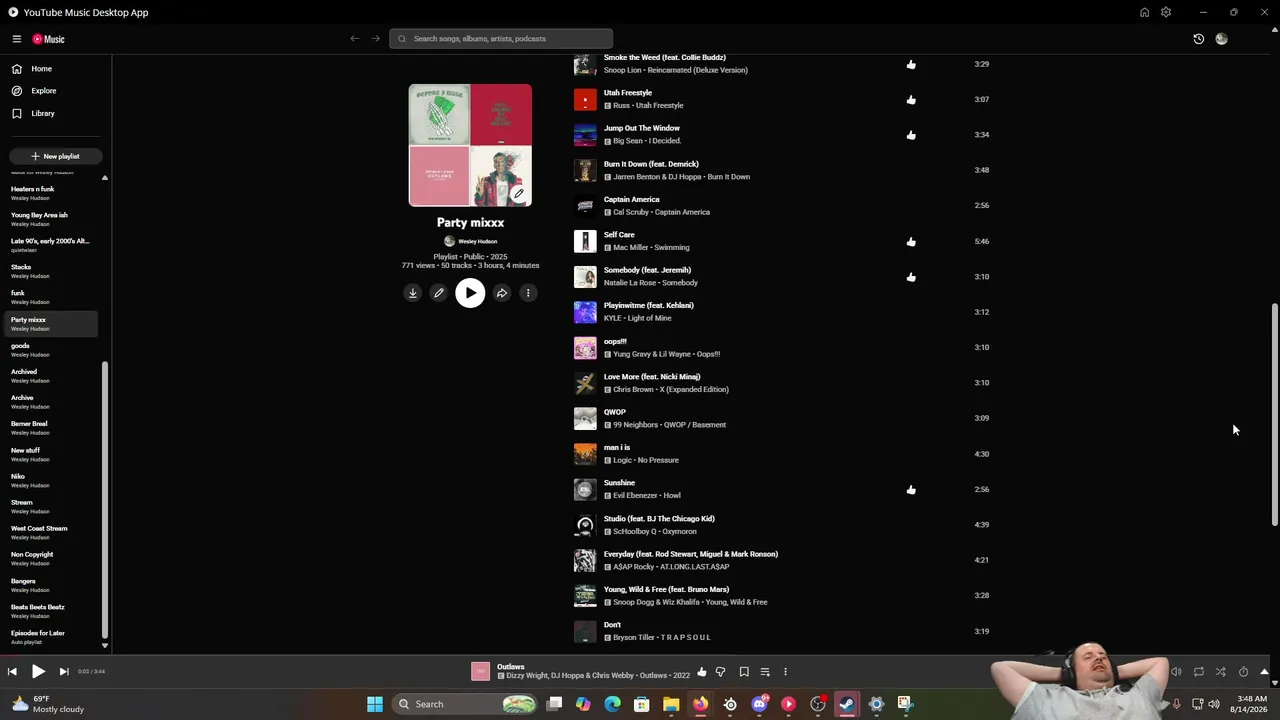Open Microsoft Edge from the taskbar
The height and width of the screenshot is (720, 1280).
tap(612, 704)
